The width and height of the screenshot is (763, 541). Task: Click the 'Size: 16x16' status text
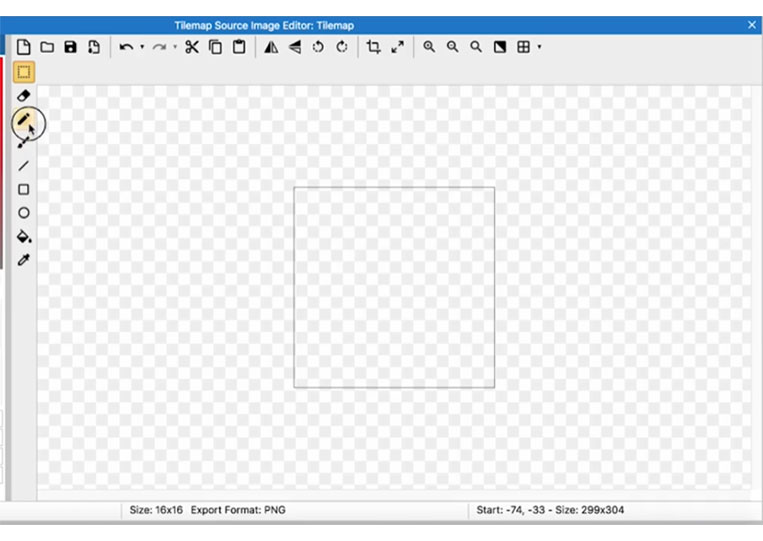156,510
